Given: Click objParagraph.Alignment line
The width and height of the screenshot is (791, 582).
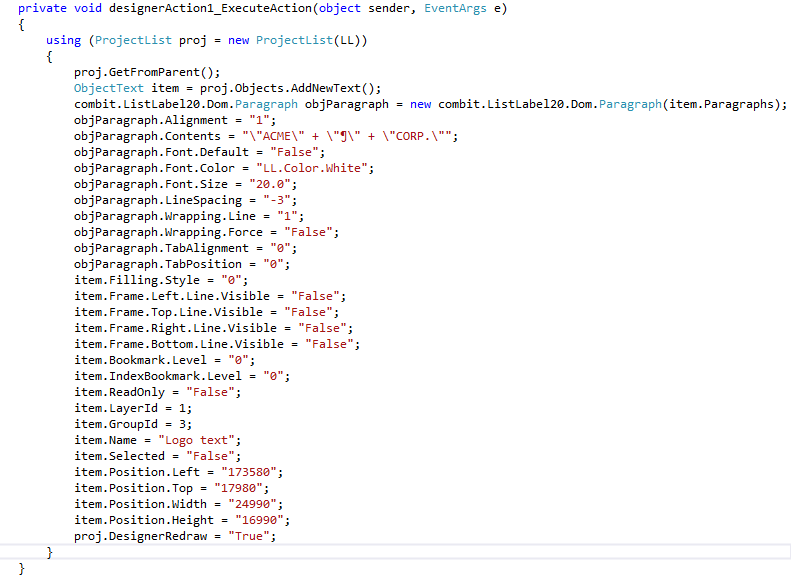Looking at the screenshot, I should tap(175, 120).
